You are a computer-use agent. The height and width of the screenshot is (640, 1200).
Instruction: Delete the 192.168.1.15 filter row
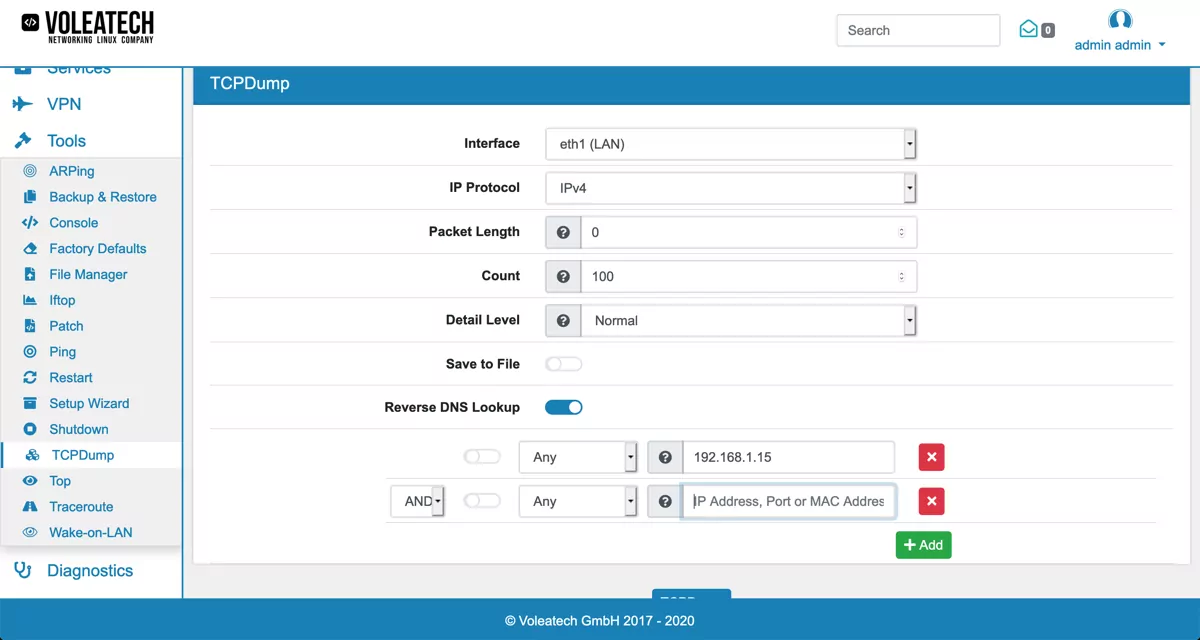tap(931, 457)
